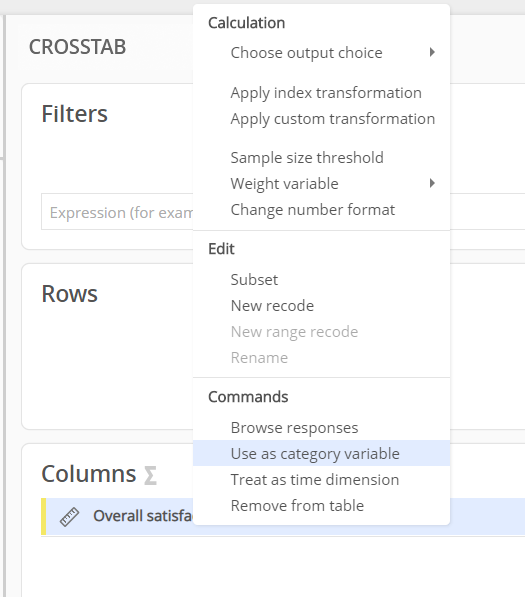Click the sigma icon next to Columns
Image resolution: width=525 pixels, height=597 pixels.
point(150,476)
